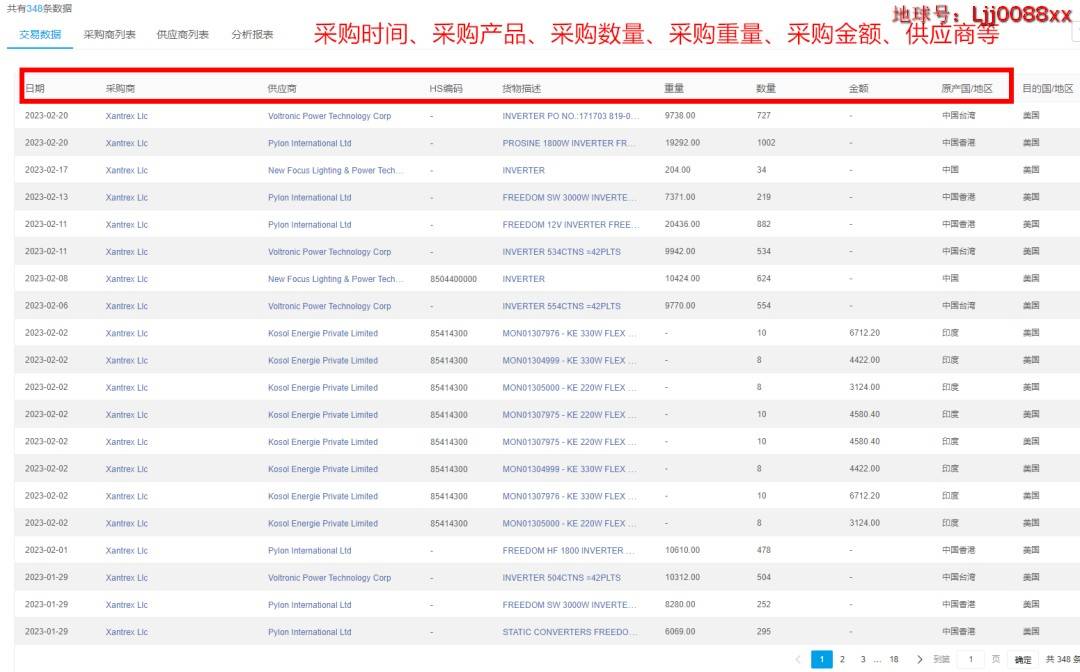
Task: Open description 'STATIC CONVERTERS FREEDO…'
Action: [569, 631]
